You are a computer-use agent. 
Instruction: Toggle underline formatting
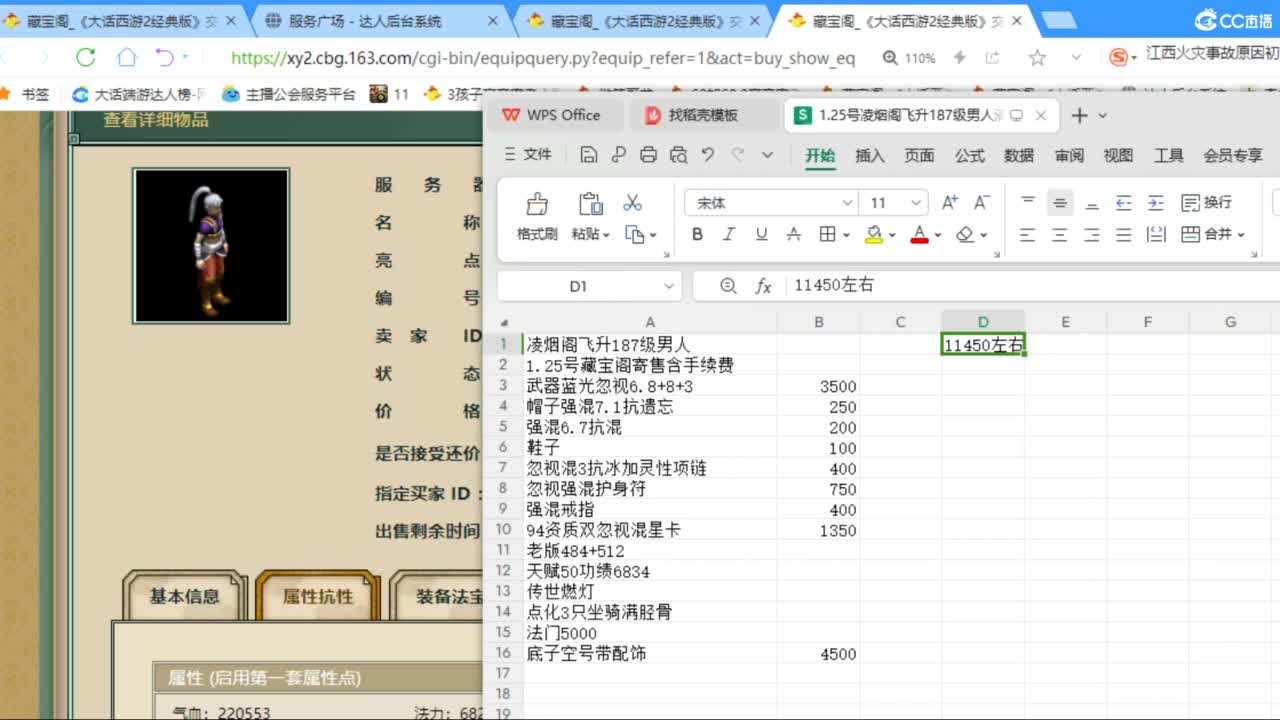tap(761, 234)
